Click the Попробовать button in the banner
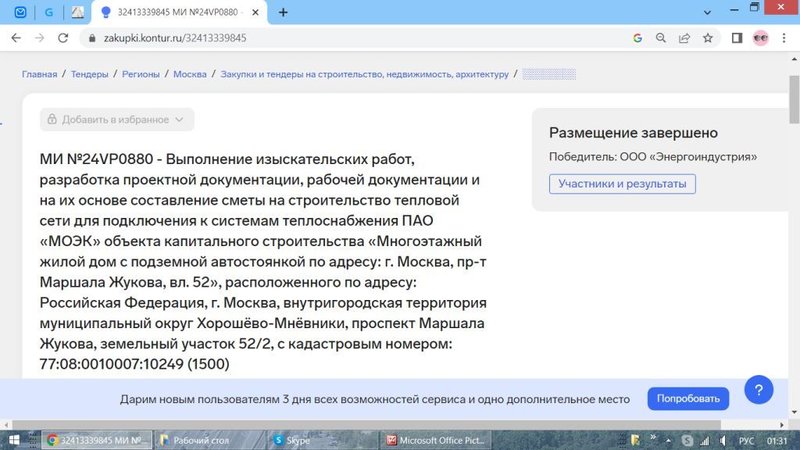 tap(688, 398)
